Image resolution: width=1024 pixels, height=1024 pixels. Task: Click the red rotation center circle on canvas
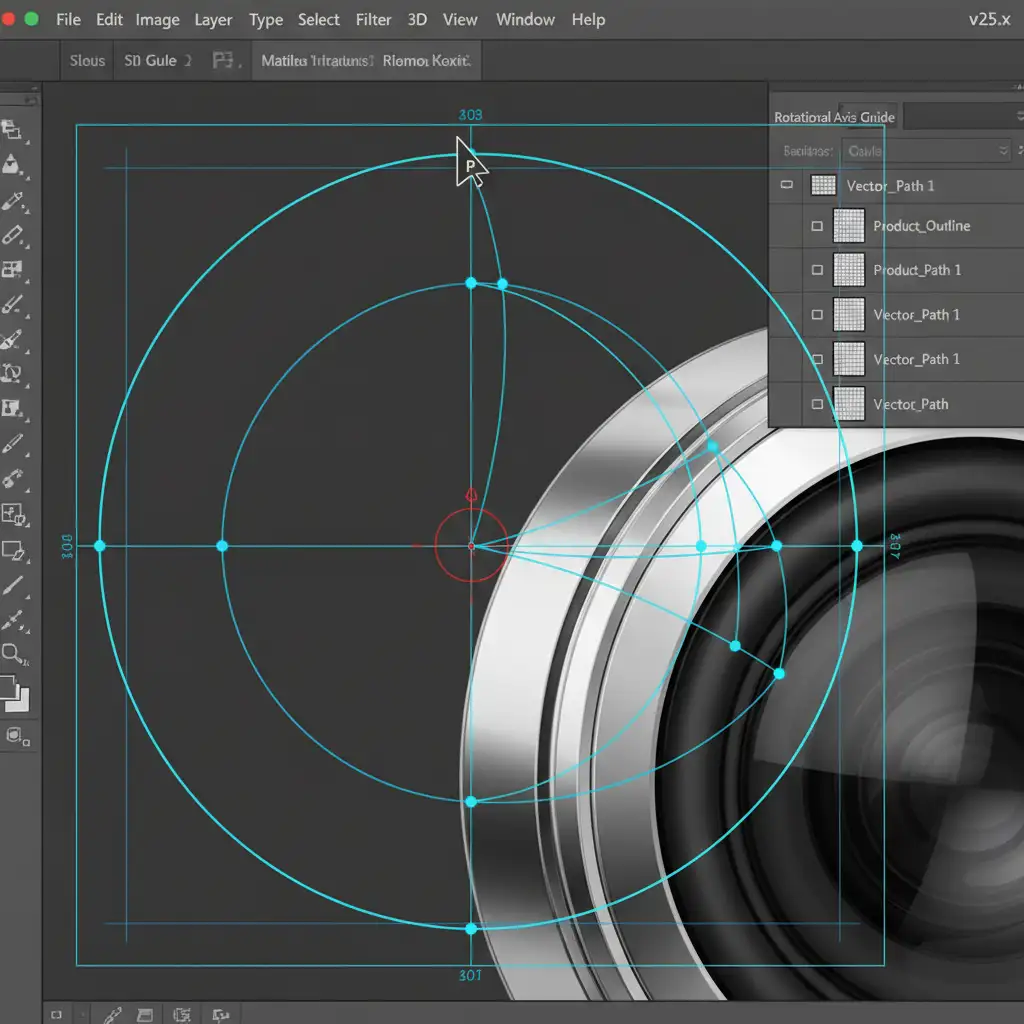(471, 545)
